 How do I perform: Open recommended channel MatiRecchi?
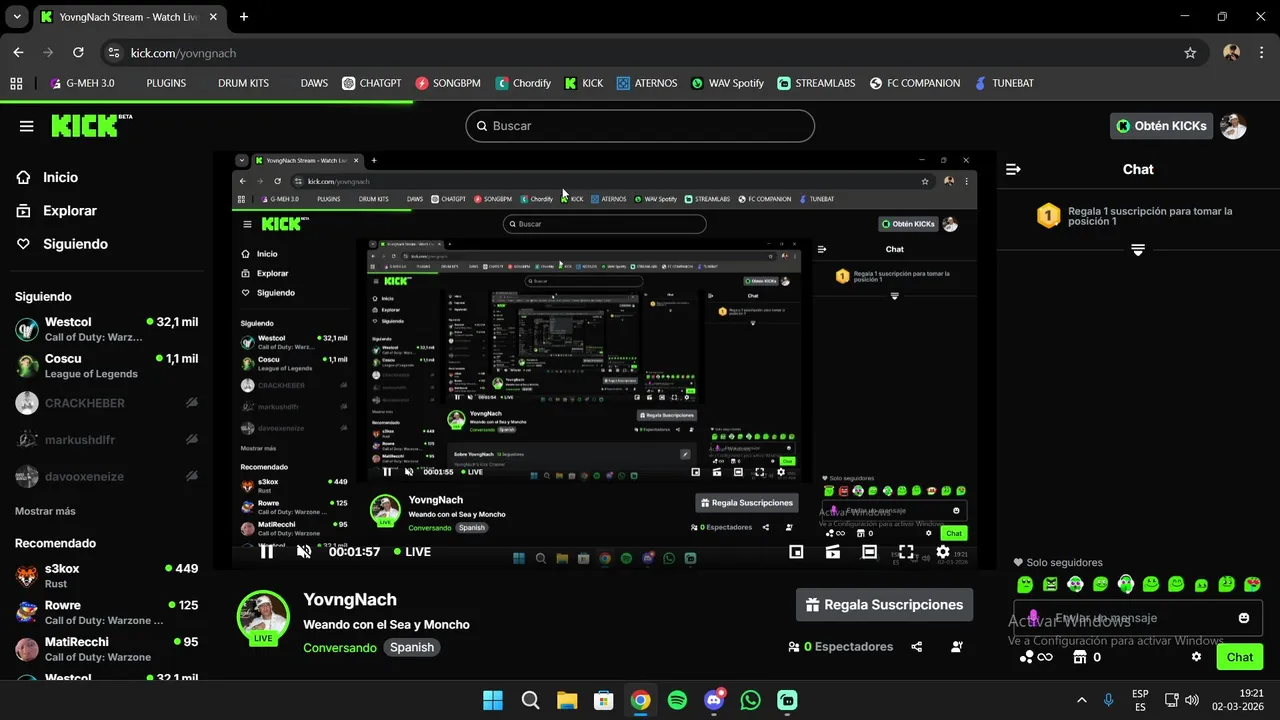pyautogui.click(x=106, y=649)
